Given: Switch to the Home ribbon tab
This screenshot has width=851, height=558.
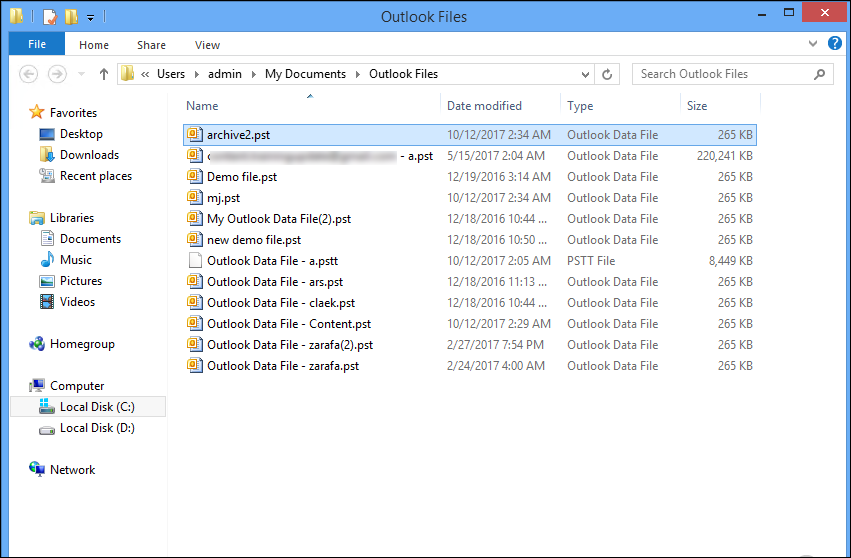Looking at the screenshot, I should point(94,45).
